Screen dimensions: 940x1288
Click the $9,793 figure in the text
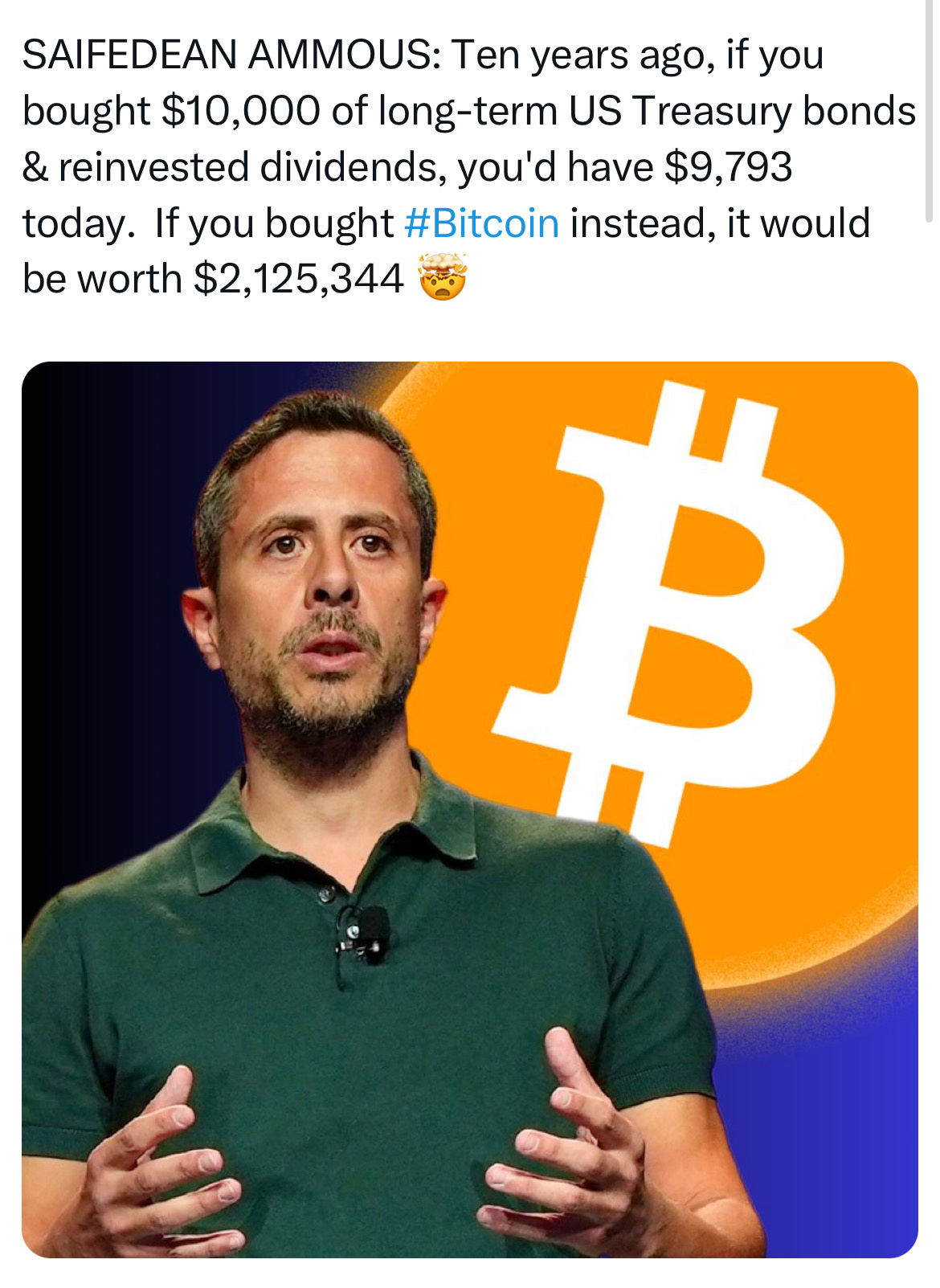[728, 167]
